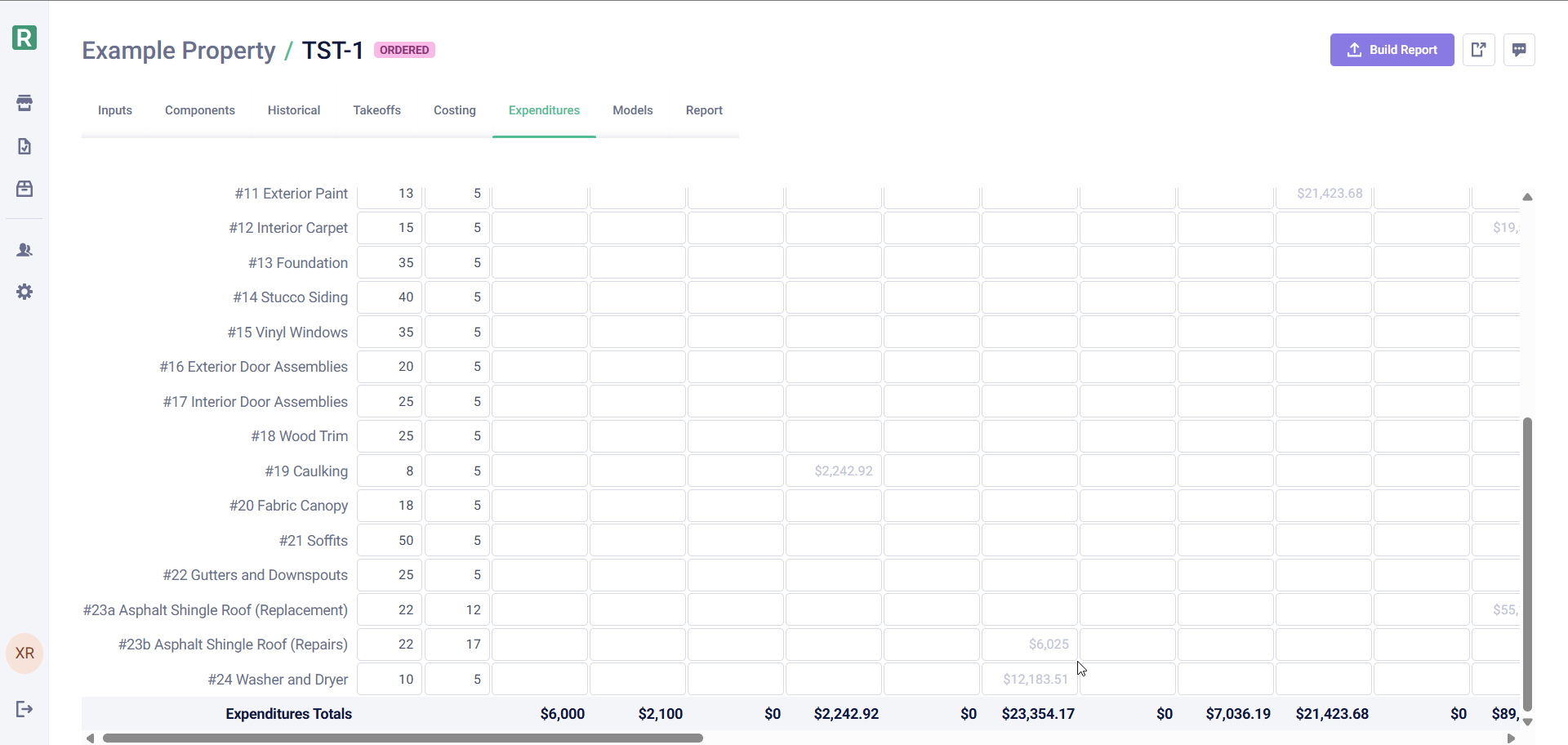Open the storefront icon at top of sidebar

coord(24,103)
